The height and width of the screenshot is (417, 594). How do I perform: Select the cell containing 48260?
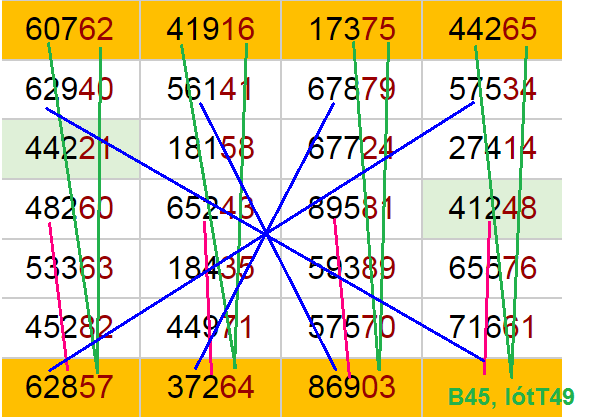point(71,209)
